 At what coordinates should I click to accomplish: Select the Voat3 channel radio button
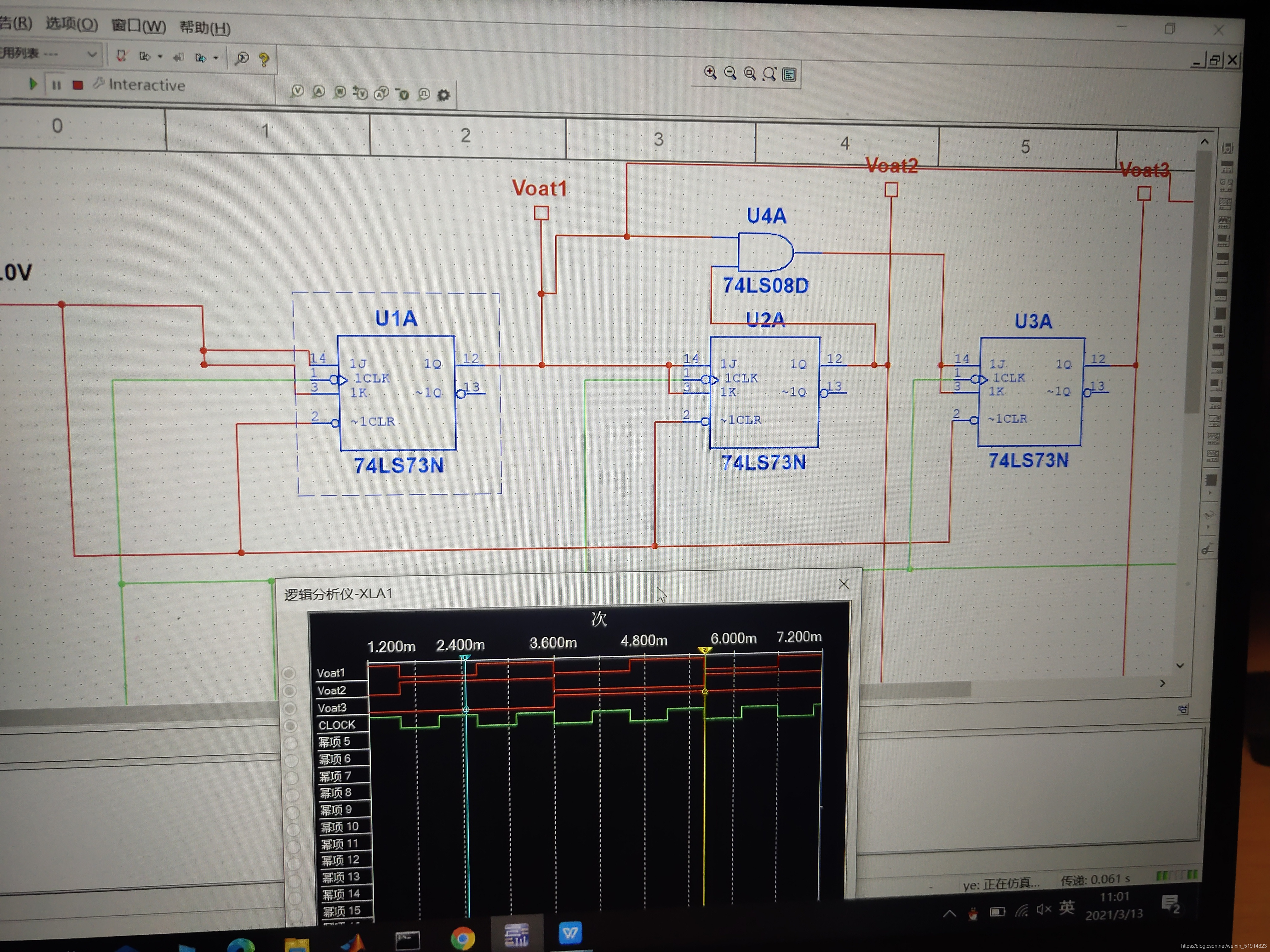point(289,709)
